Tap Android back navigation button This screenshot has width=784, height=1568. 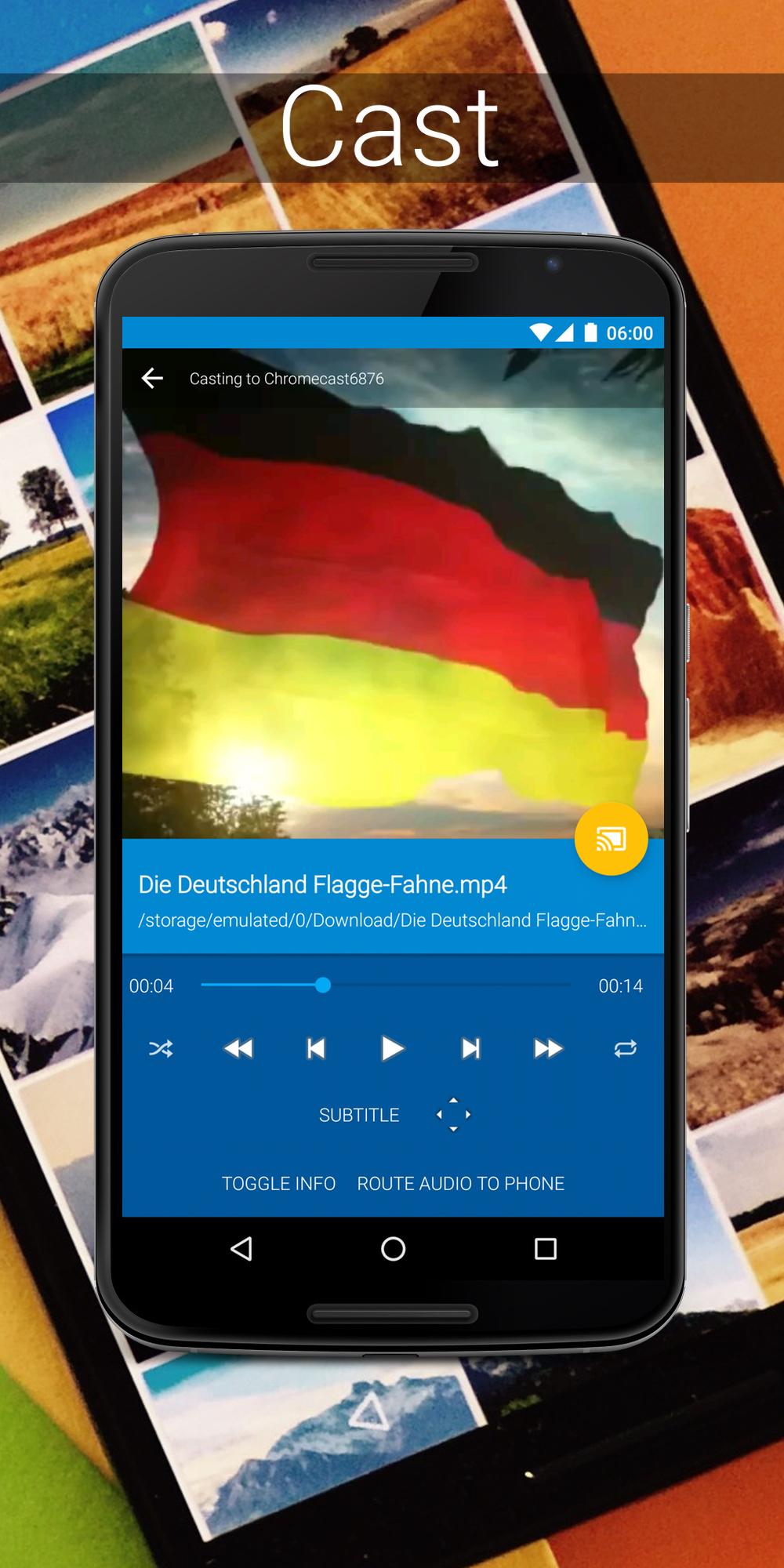241,1248
